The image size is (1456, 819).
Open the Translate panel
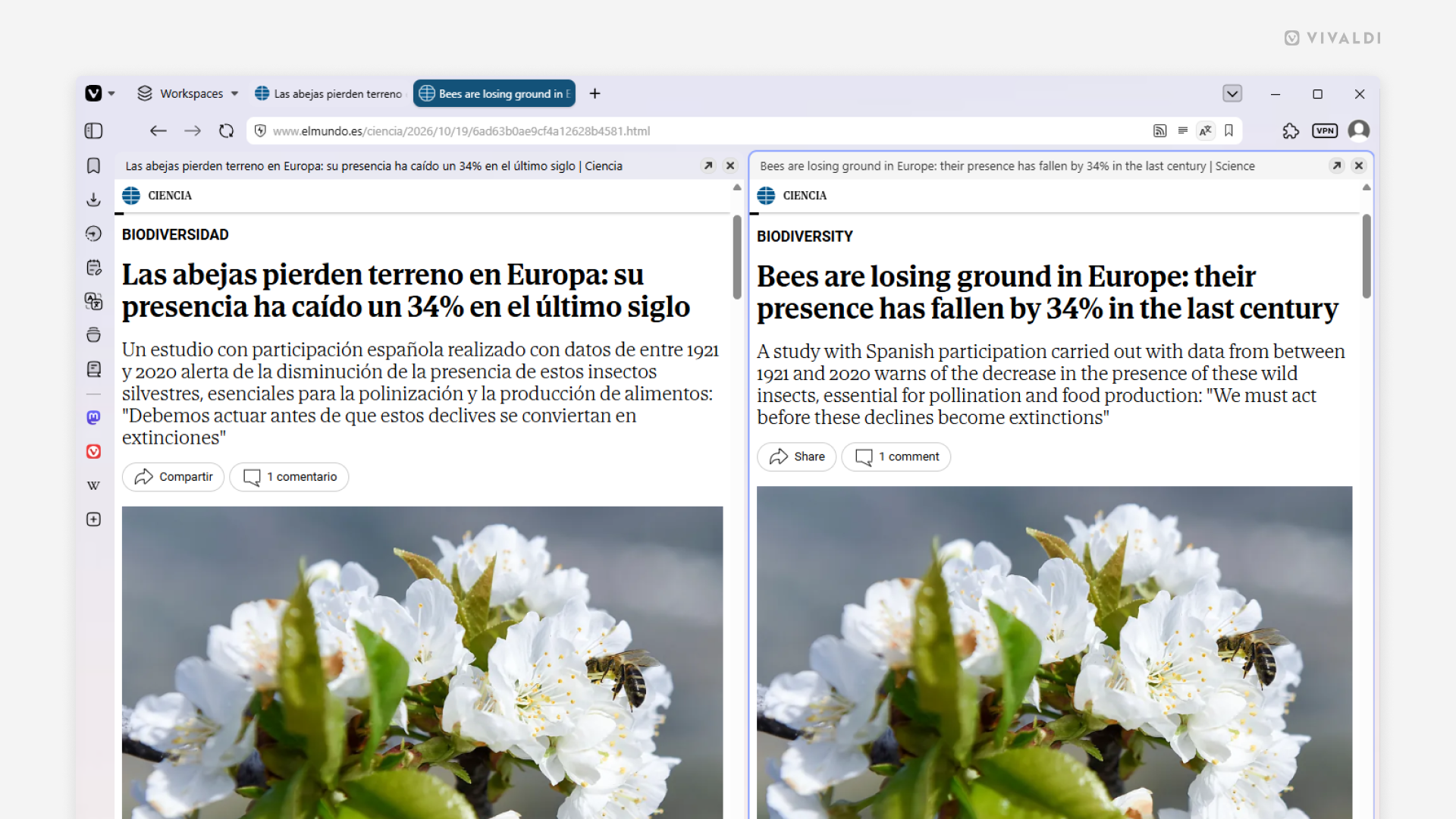coord(93,301)
